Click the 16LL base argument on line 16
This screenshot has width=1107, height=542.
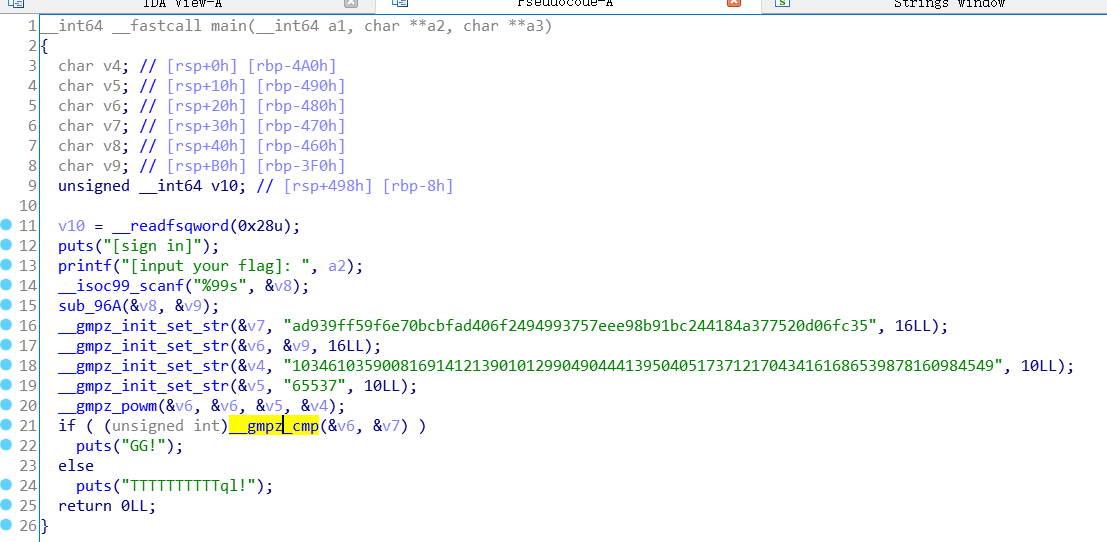tap(913, 326)
